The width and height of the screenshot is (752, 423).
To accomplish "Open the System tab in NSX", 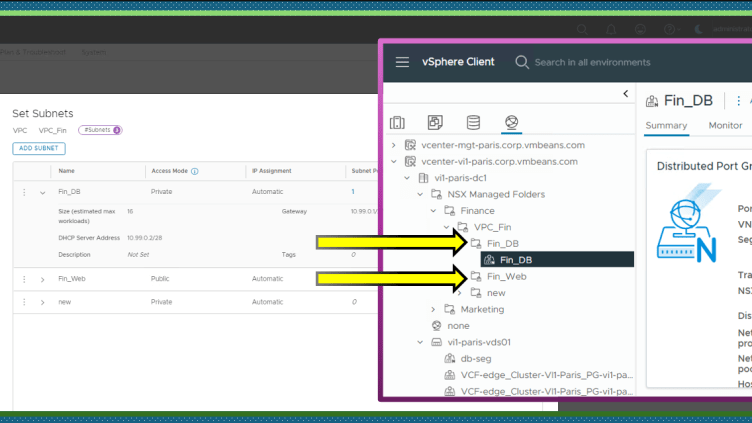I will tap(94, 52).
